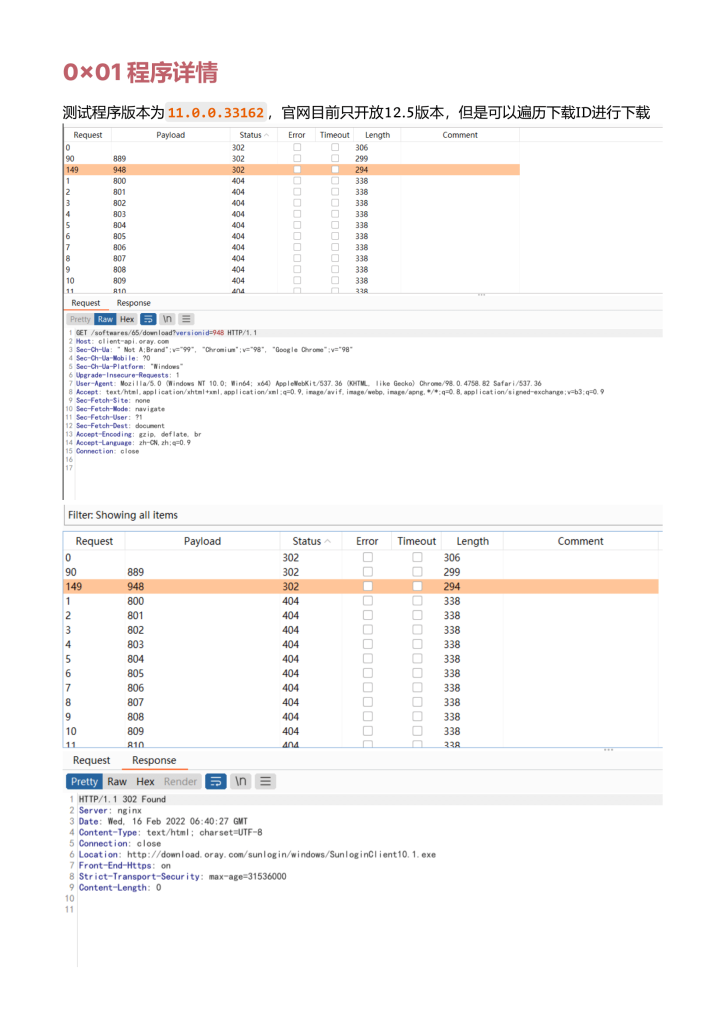Click the Accept-Language header line in the request
The width and height of the screenshot is (724, 1024).
tap(133, 443)
